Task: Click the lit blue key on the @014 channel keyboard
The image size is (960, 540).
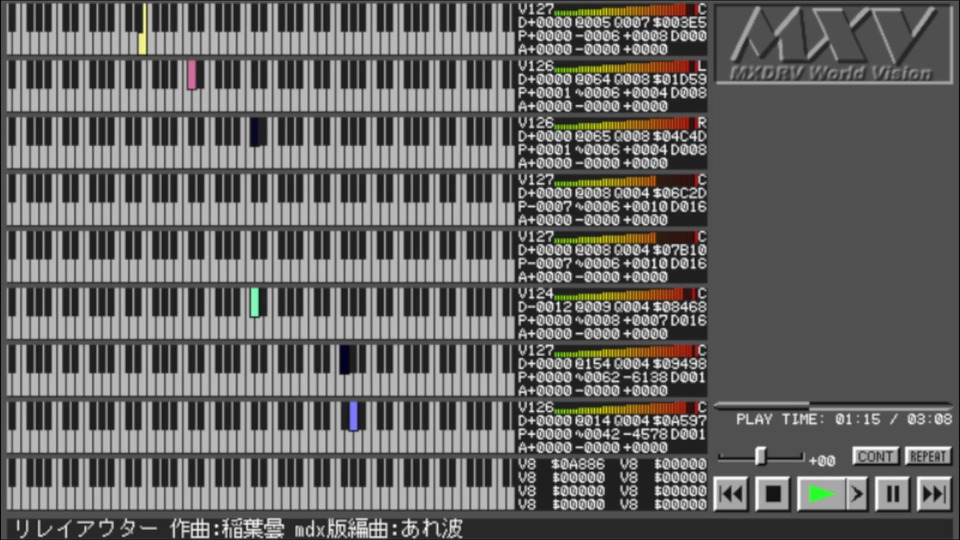Action: pyautogui.click(x=353, y=416)
